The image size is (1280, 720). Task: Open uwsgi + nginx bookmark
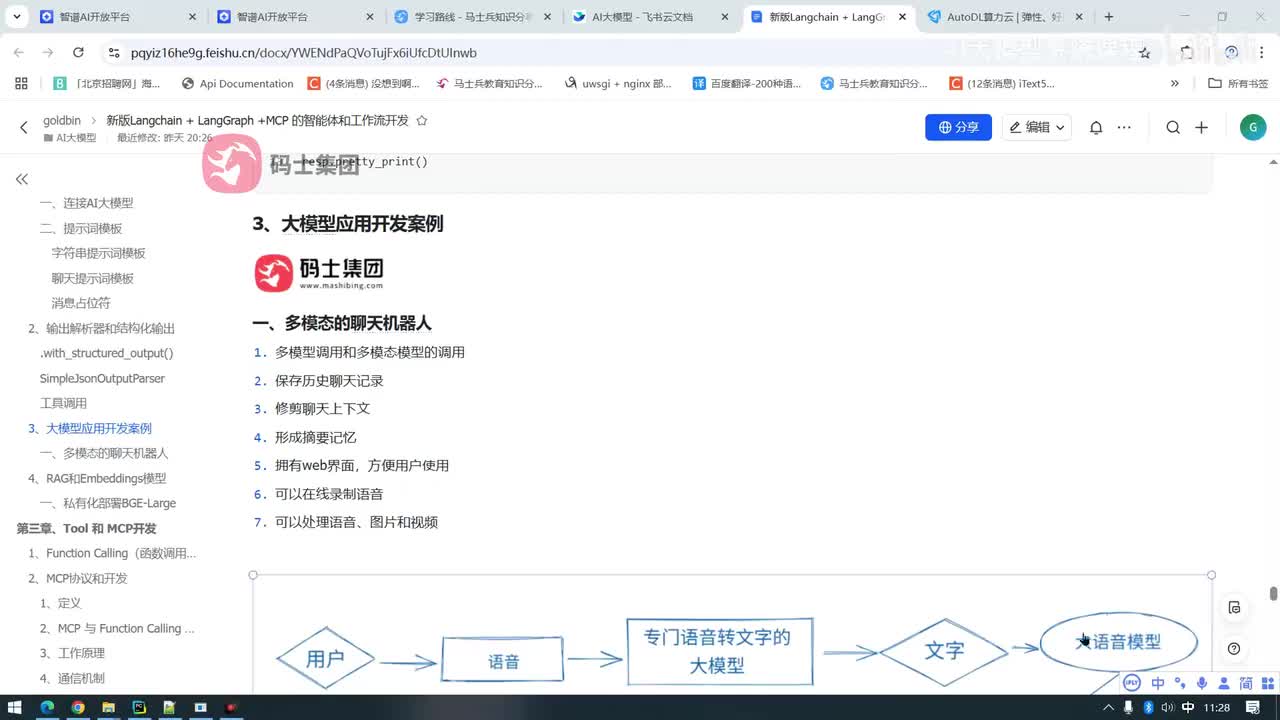618,84
